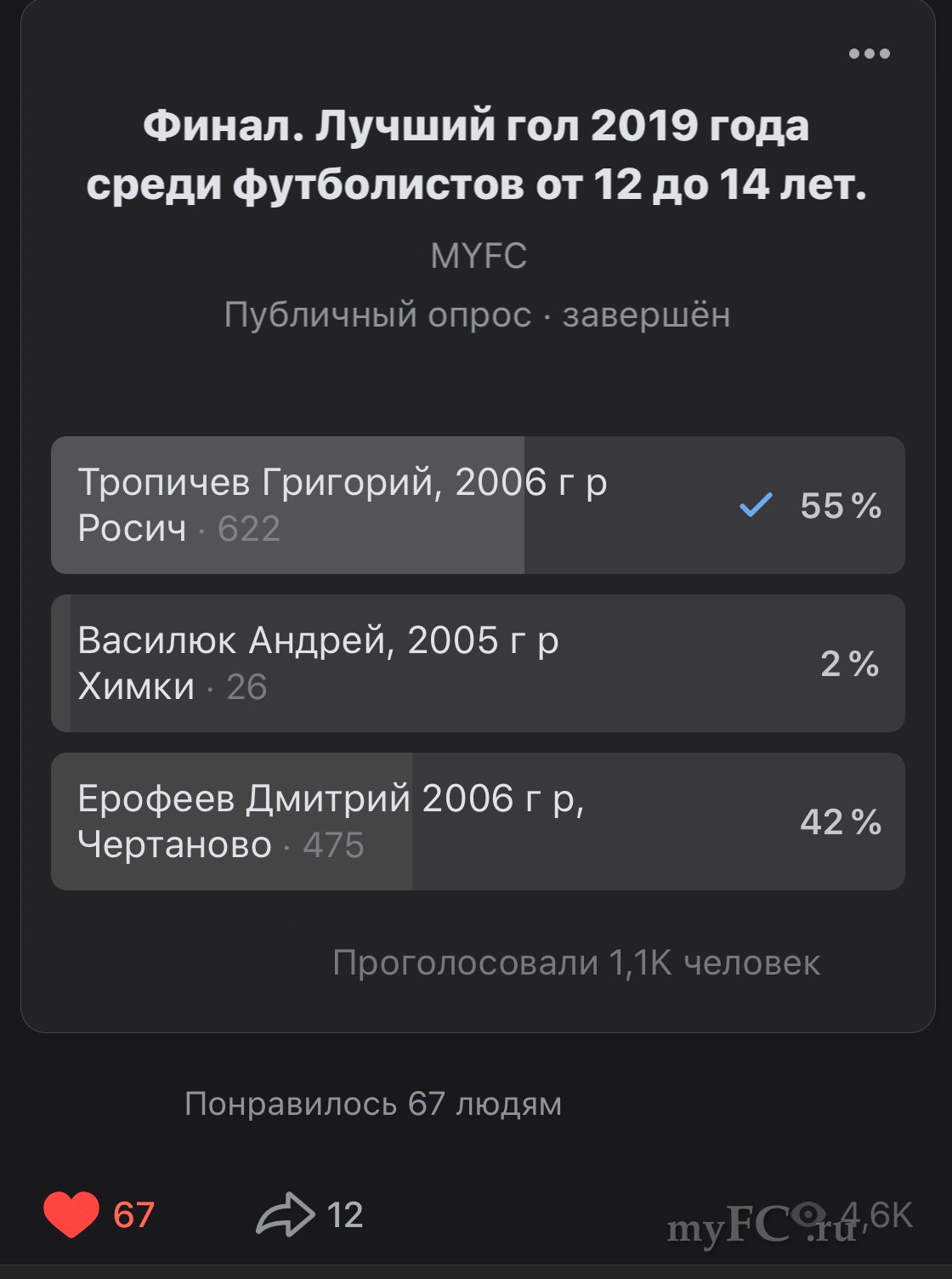This screenshot has height=1279, width=952.
Task: Click the red heart like icon
Action: click(x=71, y=1214)
